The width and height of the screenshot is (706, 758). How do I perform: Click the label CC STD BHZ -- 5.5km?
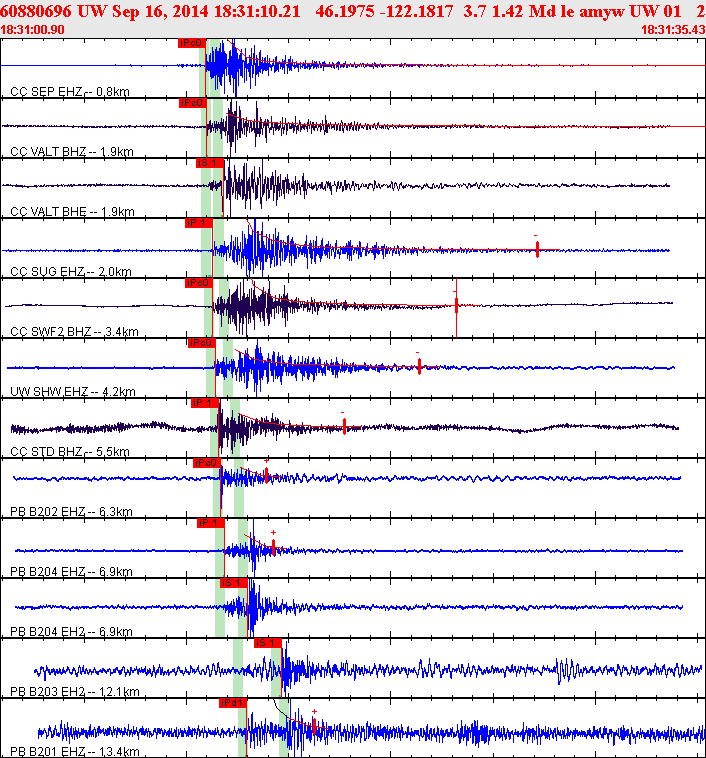70,451
